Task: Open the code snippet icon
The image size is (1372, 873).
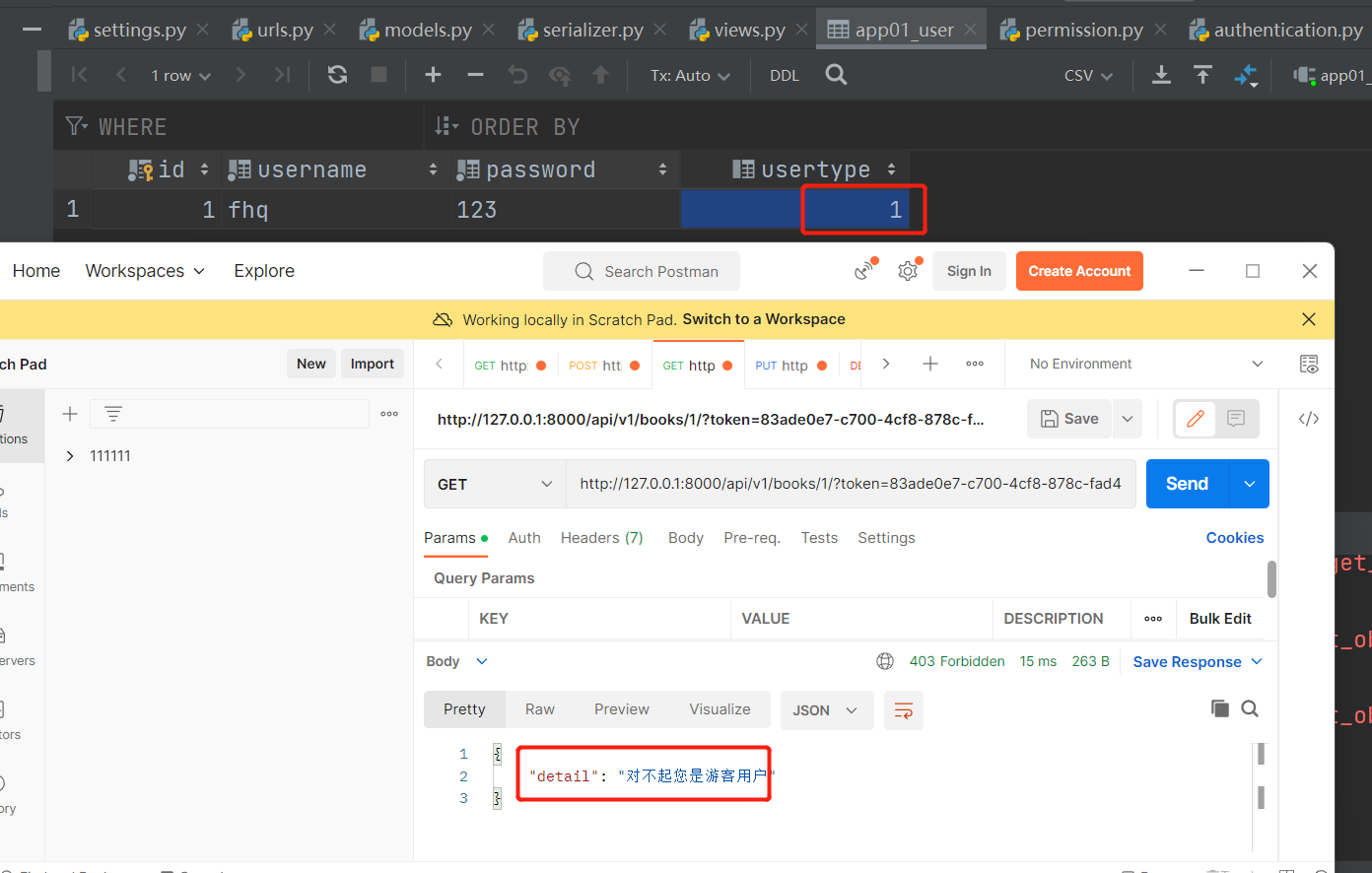Action: 1309,419
